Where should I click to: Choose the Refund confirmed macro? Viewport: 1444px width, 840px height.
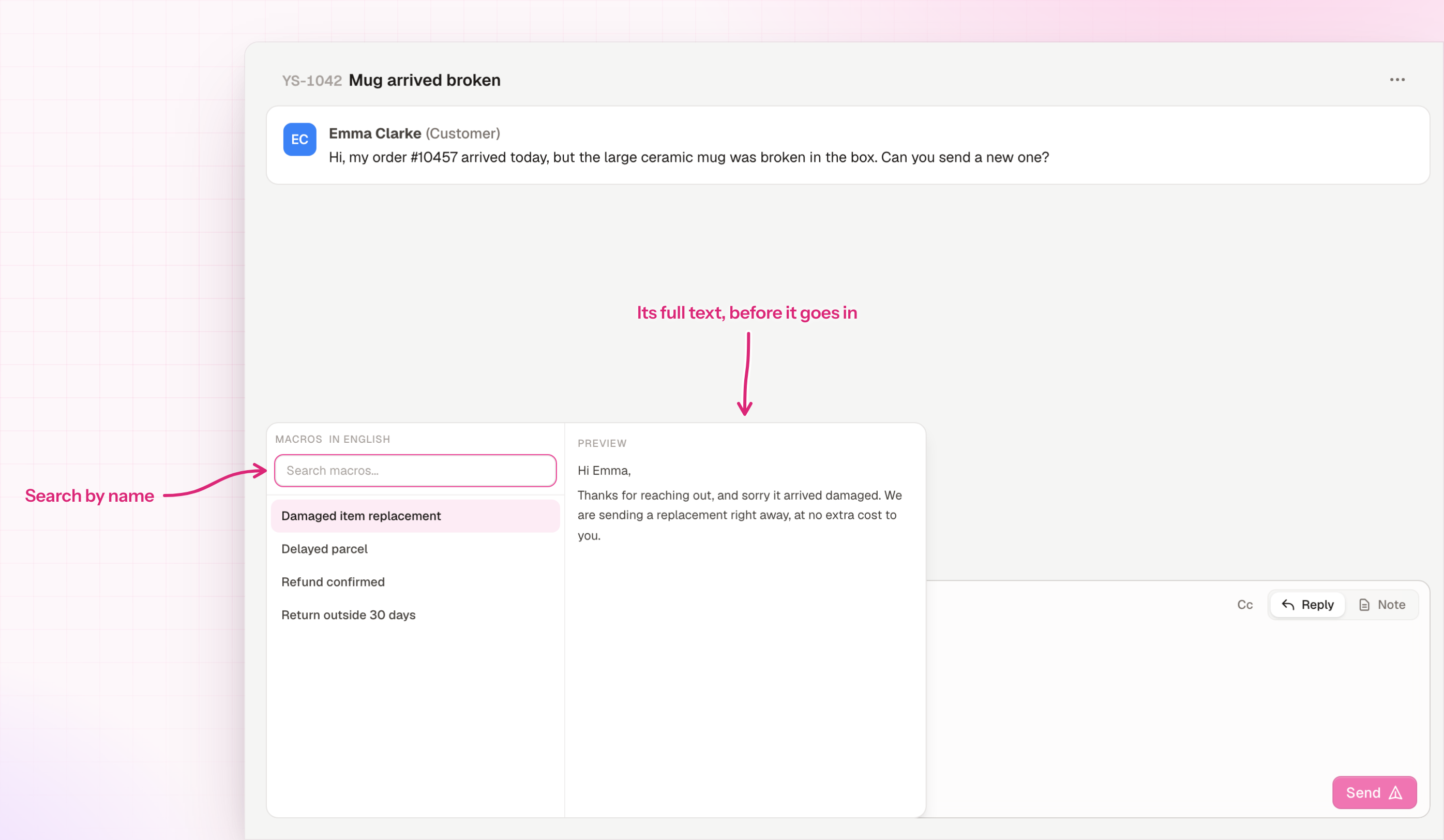click(415, 581)
